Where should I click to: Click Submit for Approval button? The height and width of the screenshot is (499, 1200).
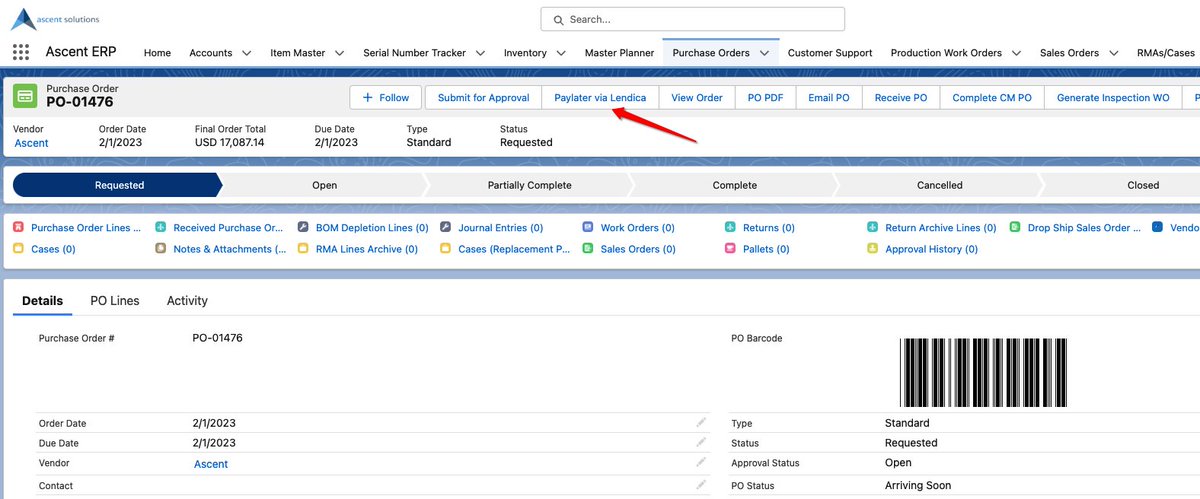click(483, 98)
